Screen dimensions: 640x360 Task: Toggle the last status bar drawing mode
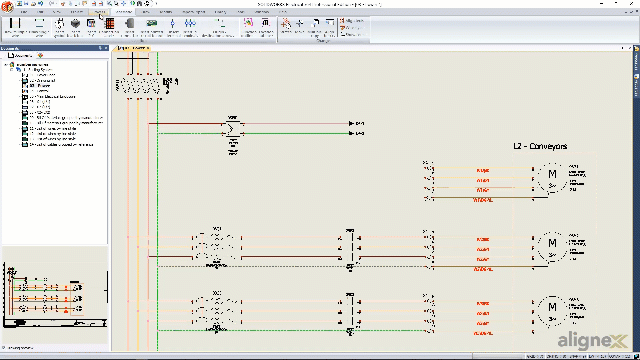pyautogui.click(x=619, y=357)
